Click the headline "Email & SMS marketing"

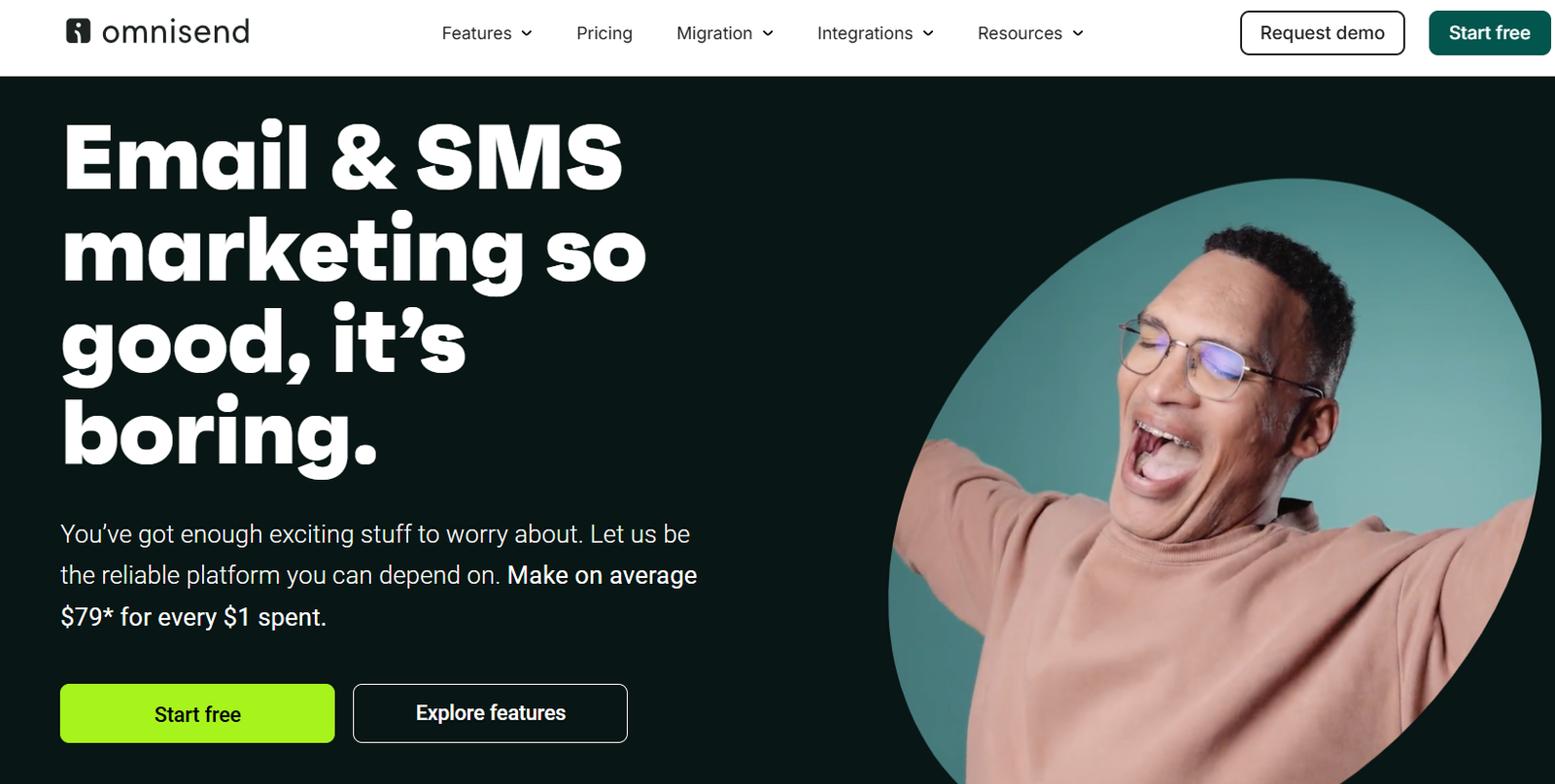click(x=355, y=204)
